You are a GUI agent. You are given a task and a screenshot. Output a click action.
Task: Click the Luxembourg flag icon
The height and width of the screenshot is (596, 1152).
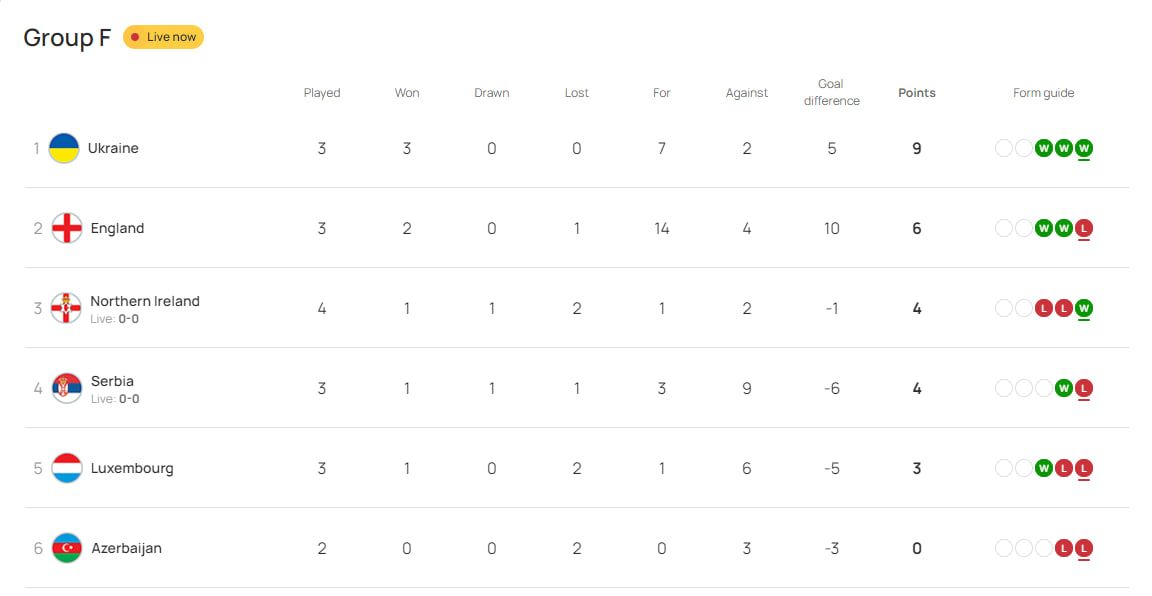tap(67, 468)
